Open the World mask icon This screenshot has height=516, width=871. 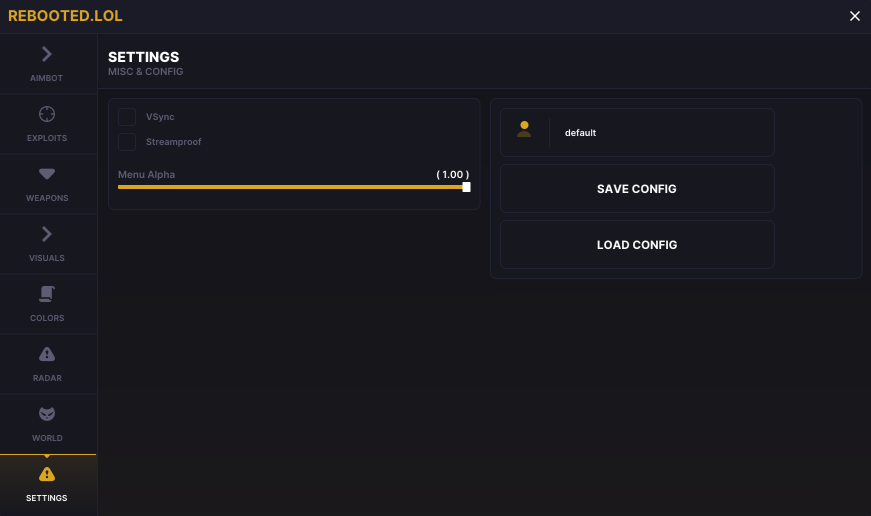47,414
